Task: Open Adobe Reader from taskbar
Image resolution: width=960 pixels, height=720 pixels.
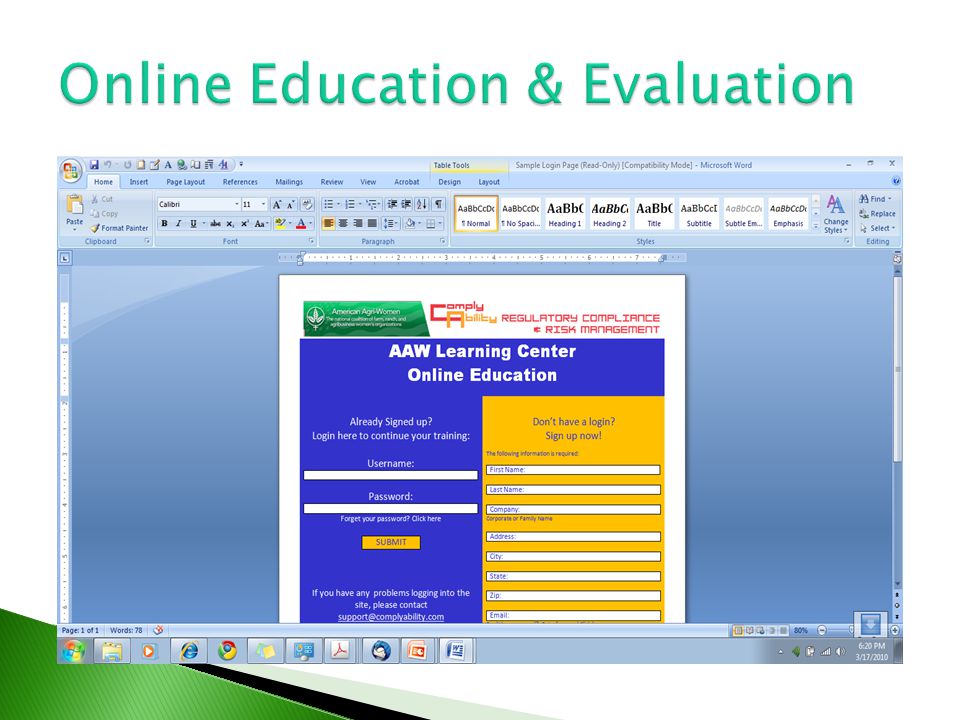Action: [x=340, y=651]
